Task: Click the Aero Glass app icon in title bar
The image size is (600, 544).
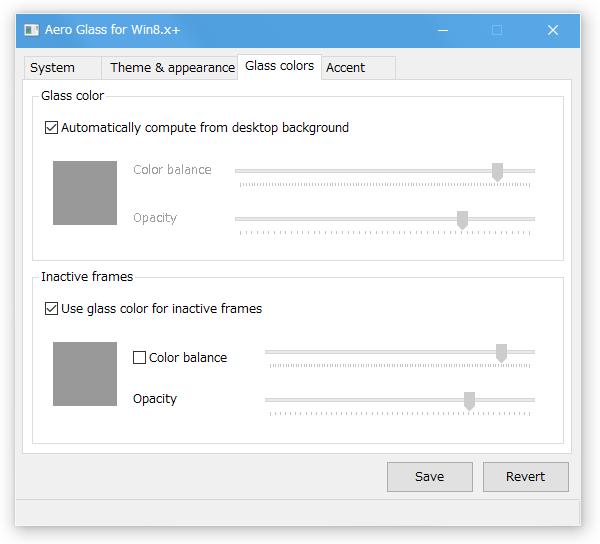Action: click(x=31, y=30)
